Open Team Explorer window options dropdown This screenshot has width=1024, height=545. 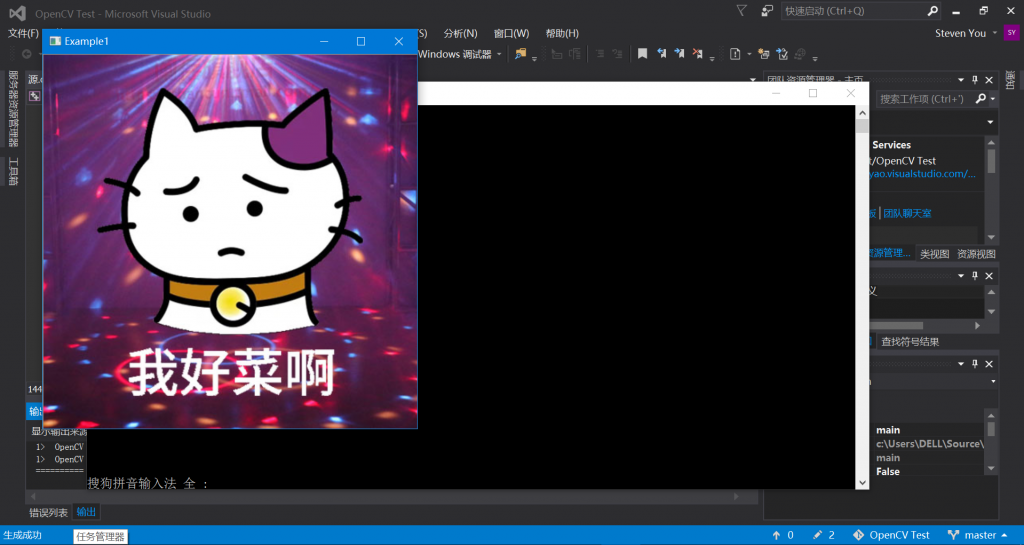pyautogui.click(x=961, y=80)
